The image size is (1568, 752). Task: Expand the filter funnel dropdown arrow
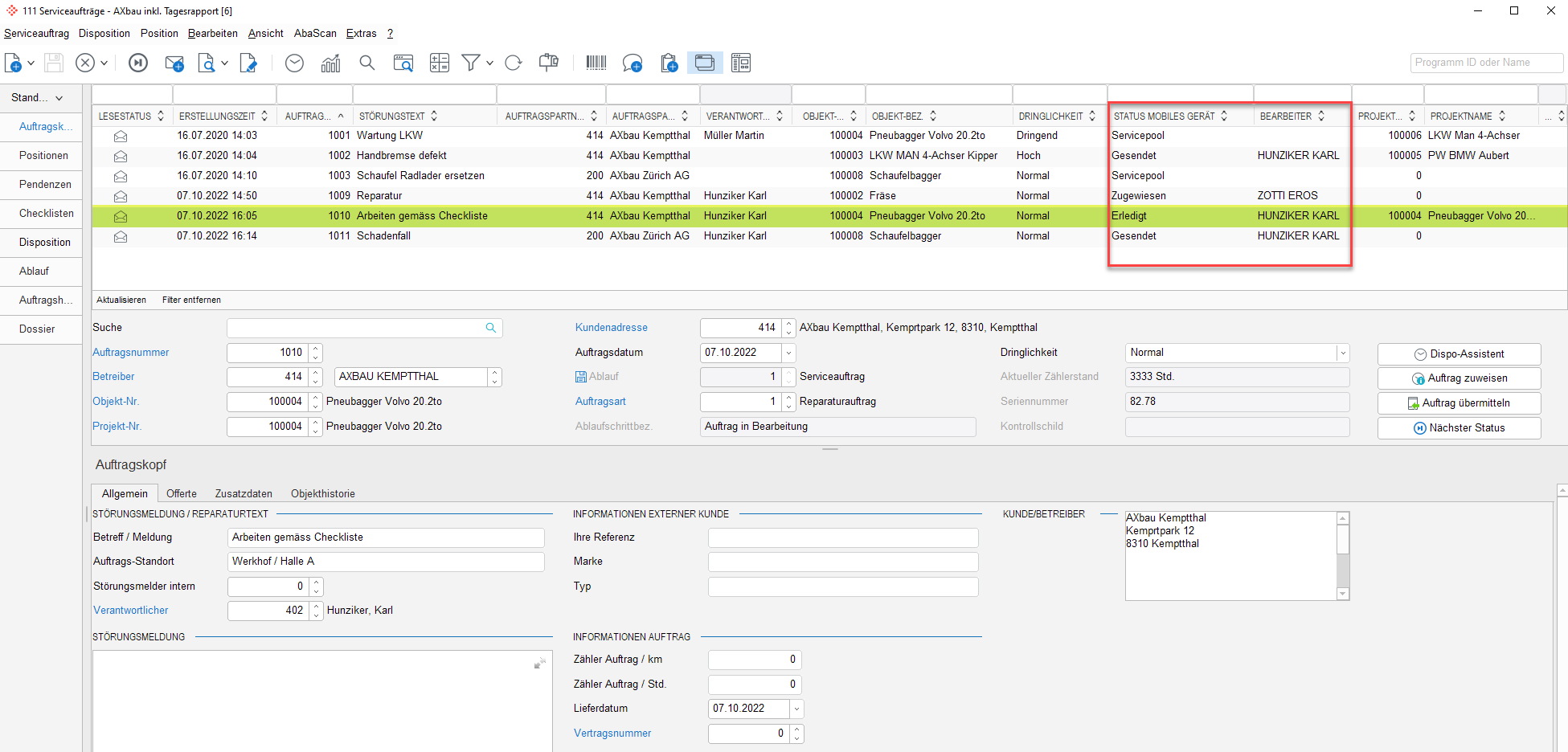[489, 63]
